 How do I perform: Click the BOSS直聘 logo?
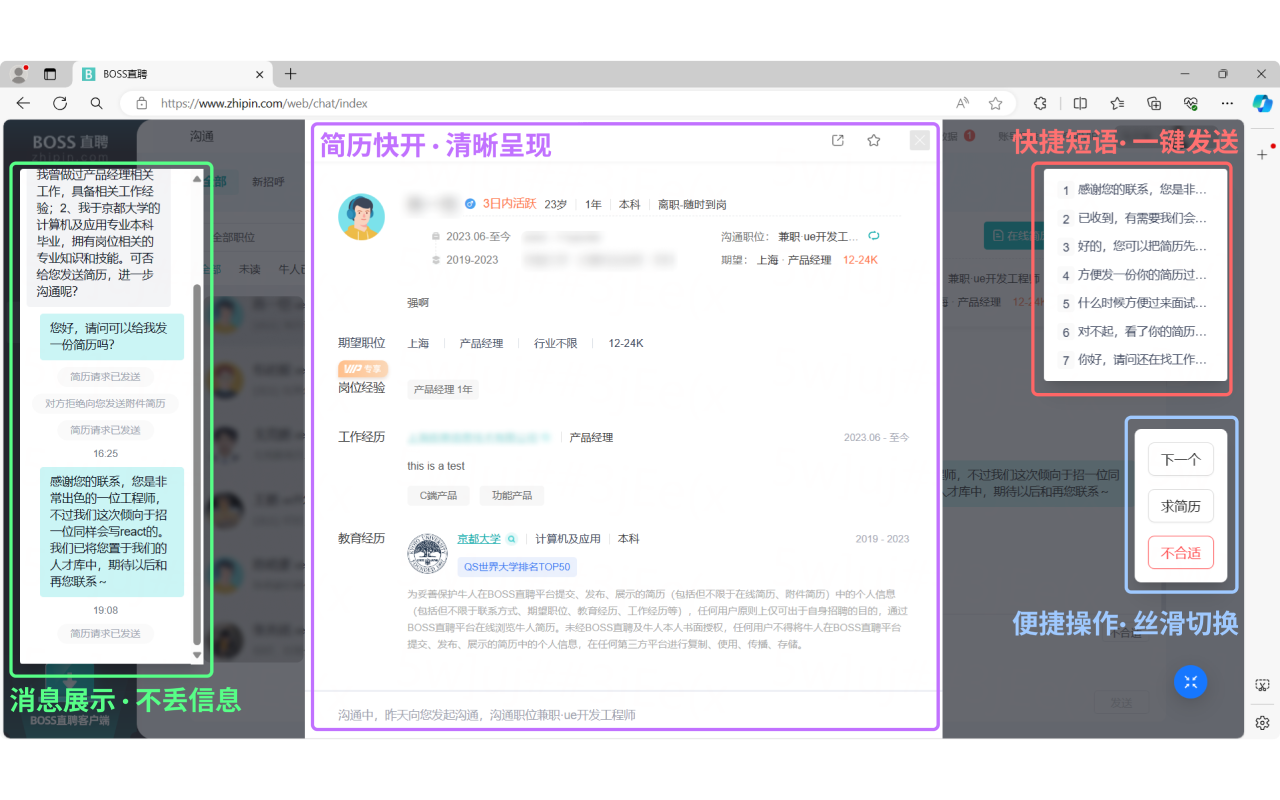pos(68,142)
